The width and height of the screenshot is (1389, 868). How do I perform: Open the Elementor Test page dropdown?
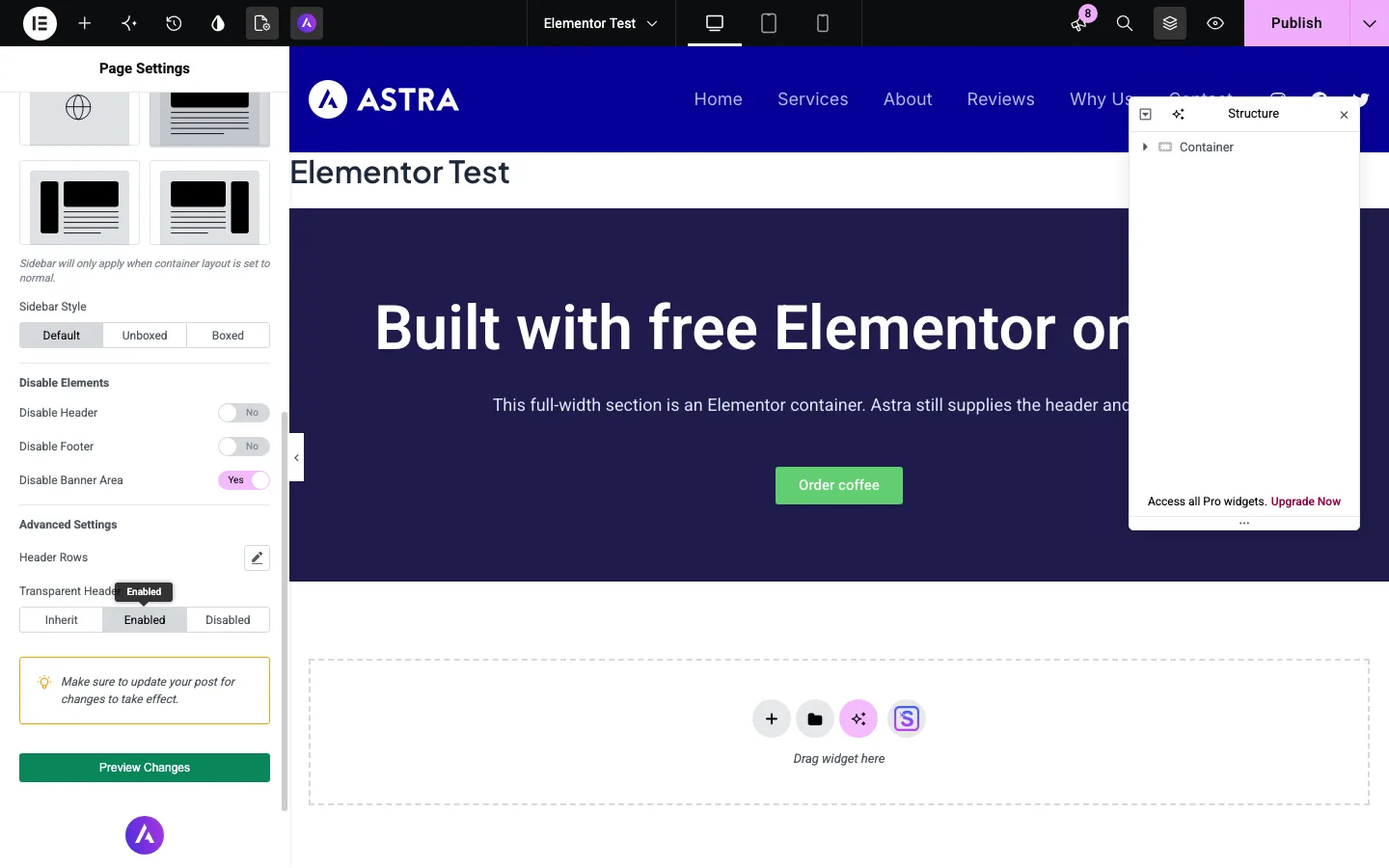coord(600,23)
